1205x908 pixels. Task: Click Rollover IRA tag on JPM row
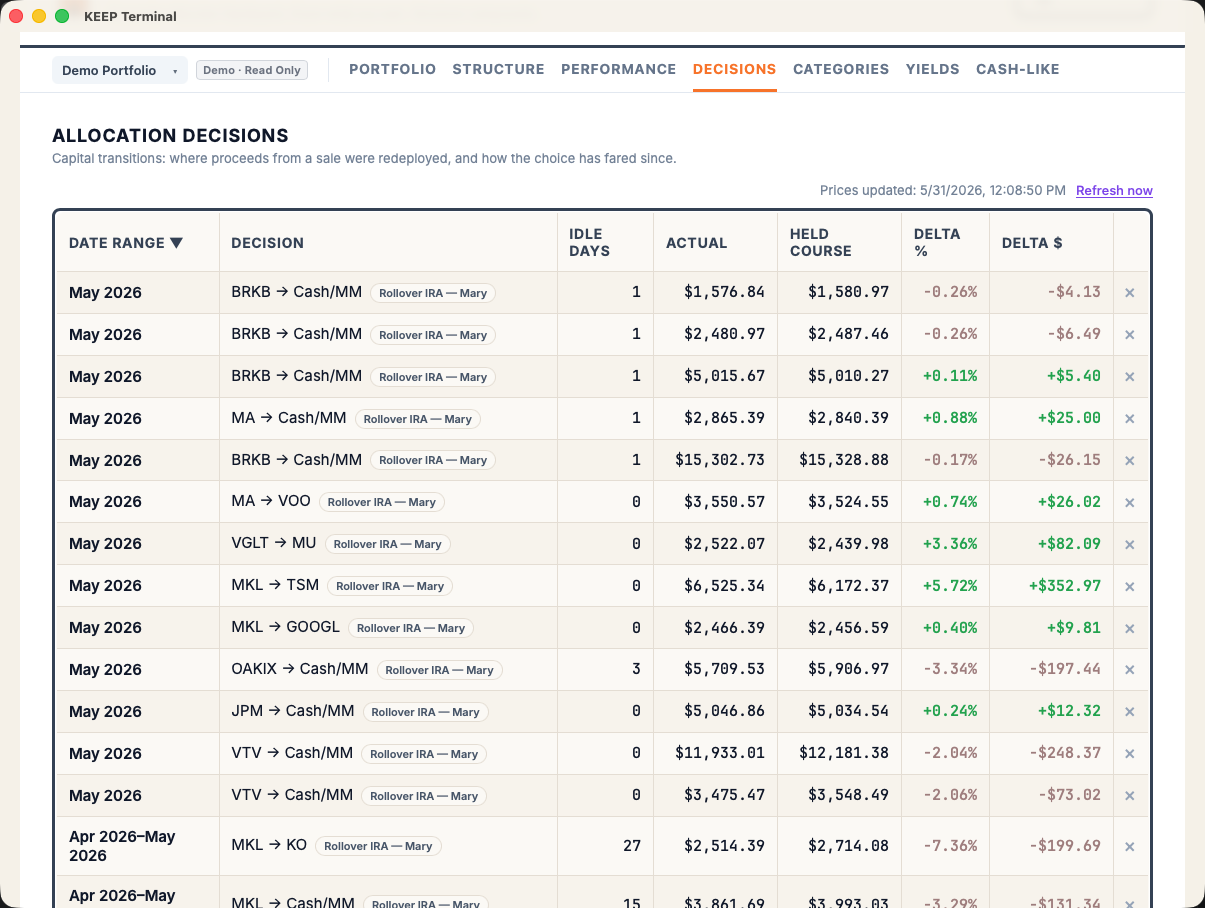[x=426, y=712]
